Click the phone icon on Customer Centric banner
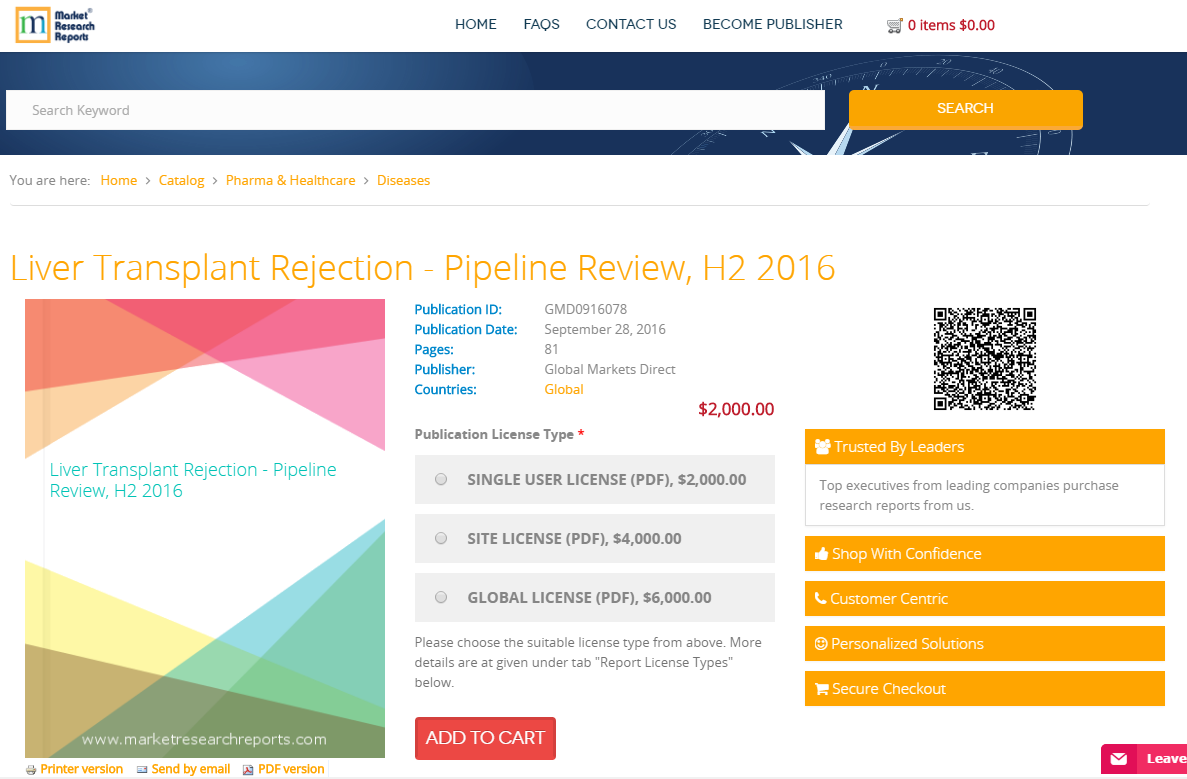The image size is (1187, 779). (822, 598)
